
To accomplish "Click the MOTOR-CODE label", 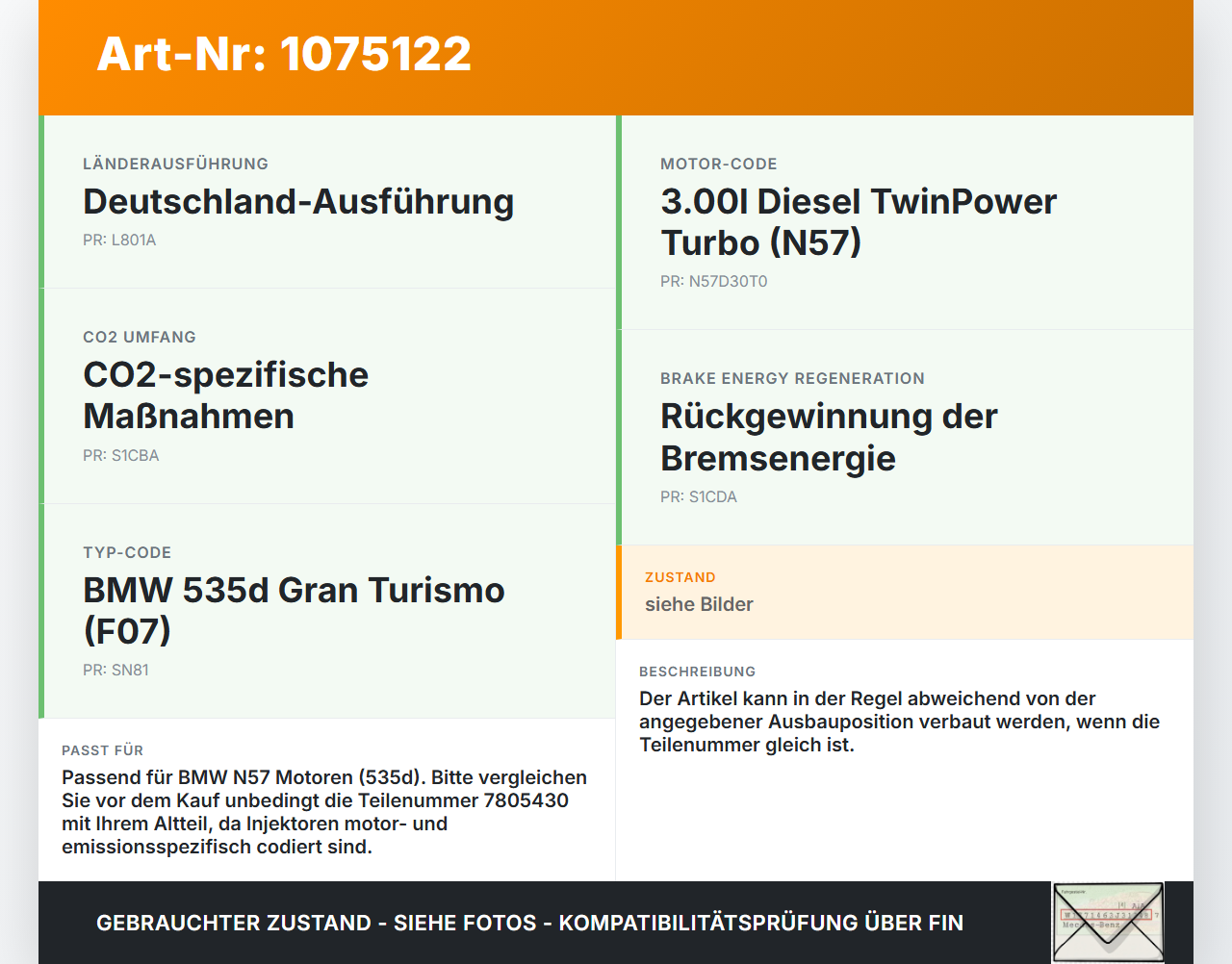I will point(719,165).
